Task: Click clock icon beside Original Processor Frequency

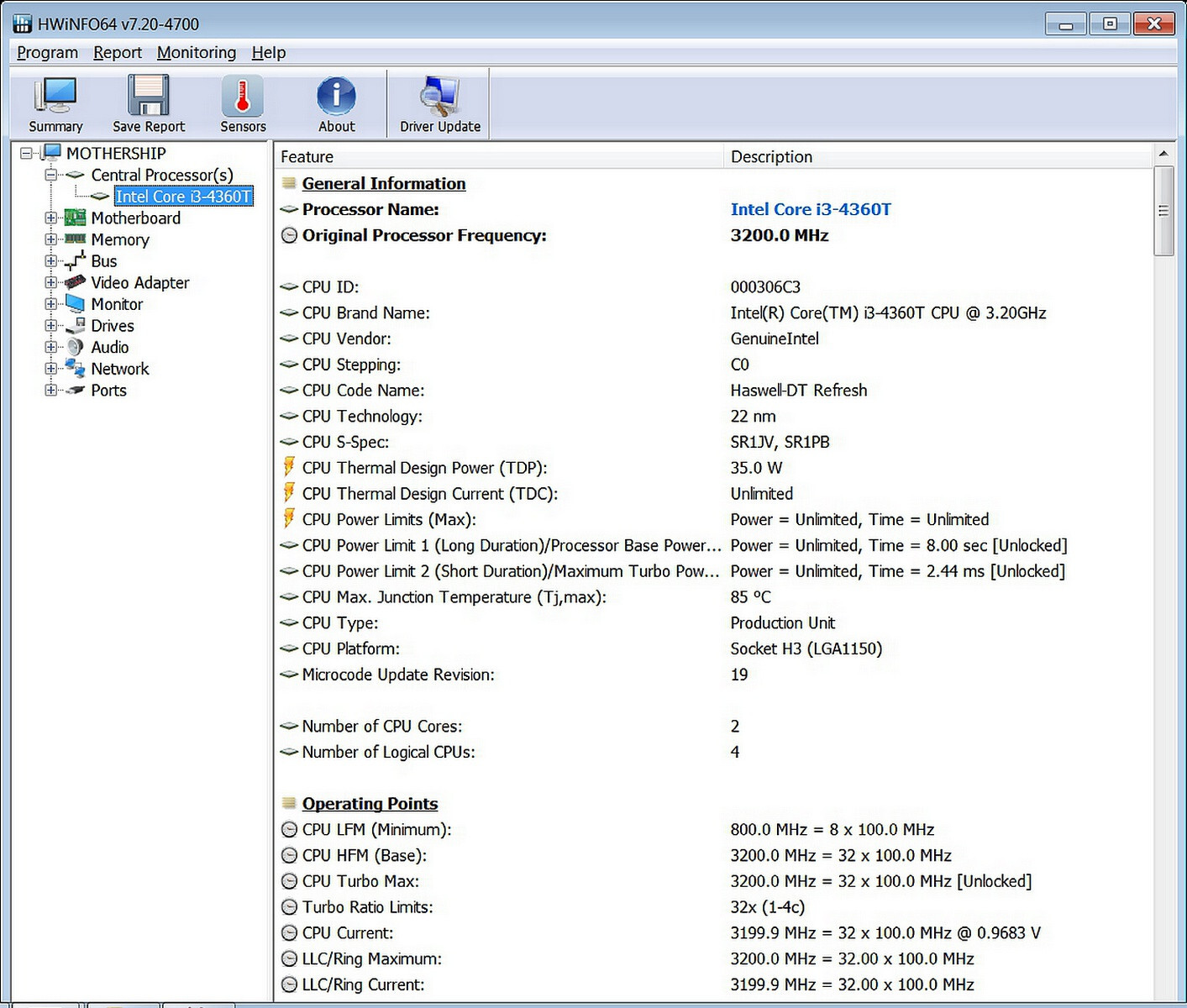Action: 289,235
